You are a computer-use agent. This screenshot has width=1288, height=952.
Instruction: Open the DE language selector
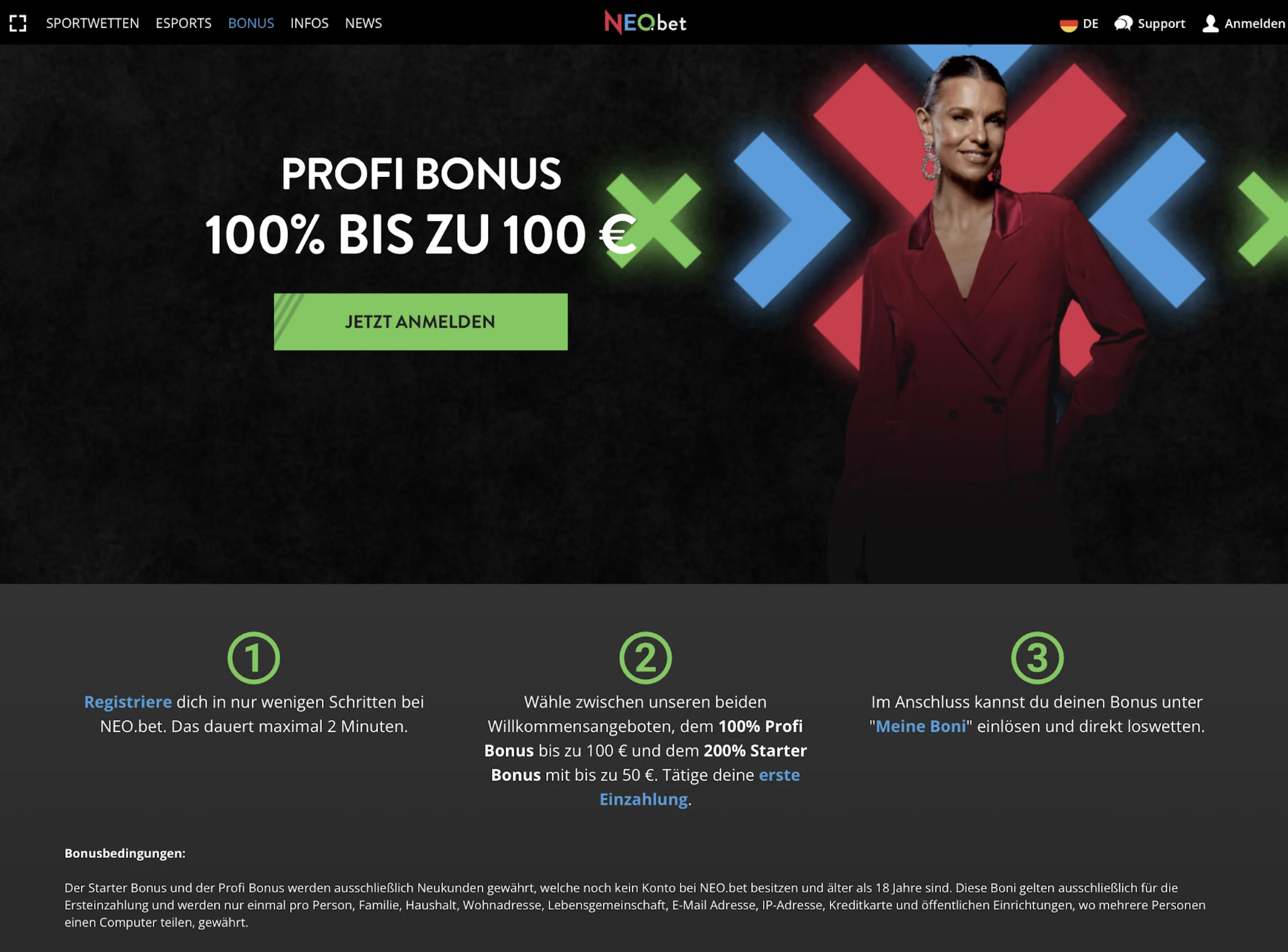(x=1090, y=24)
